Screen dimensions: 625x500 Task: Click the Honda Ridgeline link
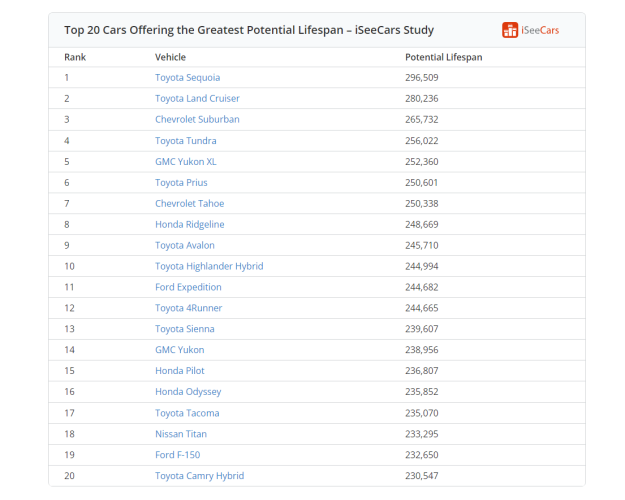coord(190,224)
